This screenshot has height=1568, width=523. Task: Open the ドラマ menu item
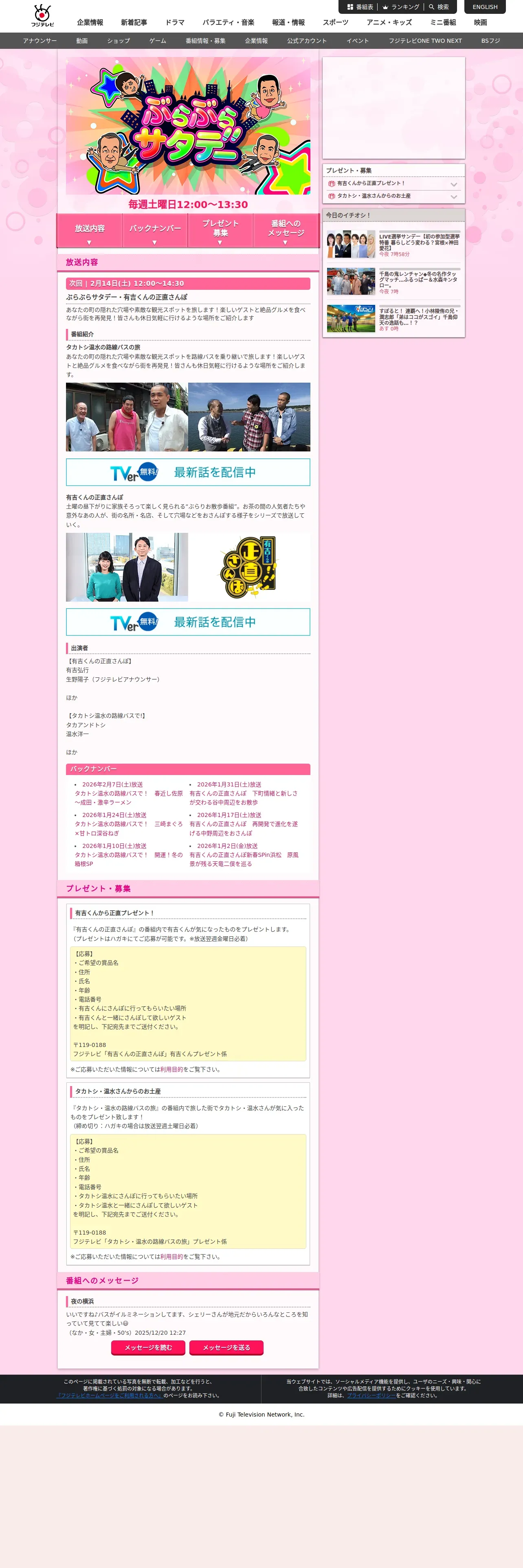pos(175,22)
